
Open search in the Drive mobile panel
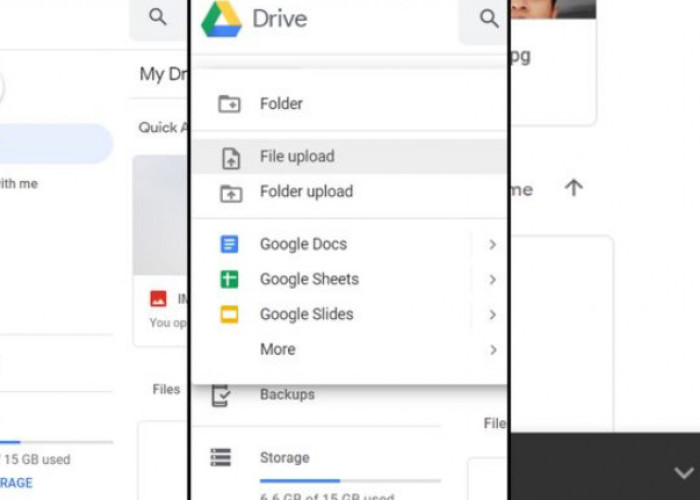(x=489, y=19)
